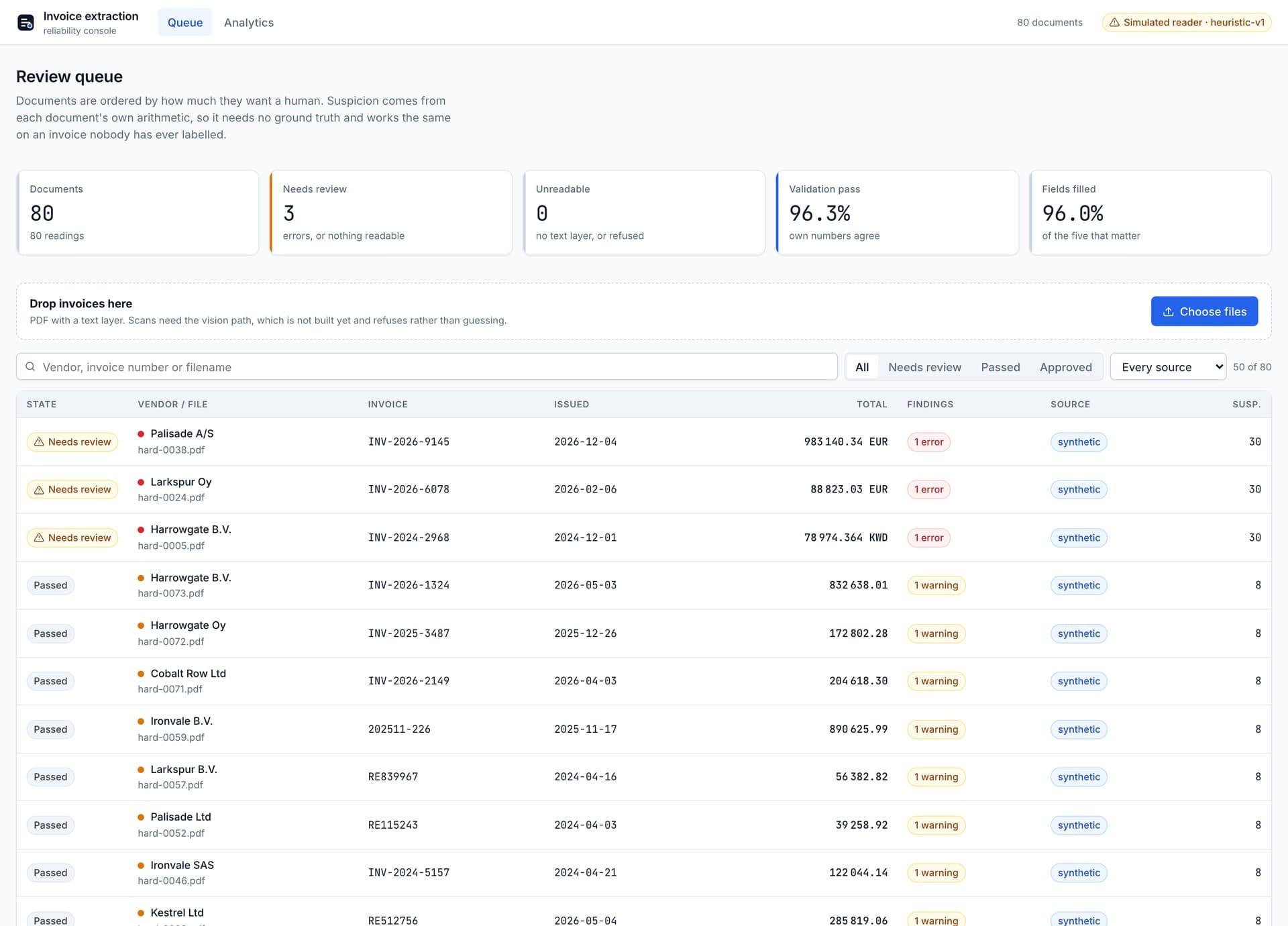The image size is (1288, 926).
Task: Click warning triangle in Harrowgate B.V. hard-0005 row
Action: tap(39, 538)
